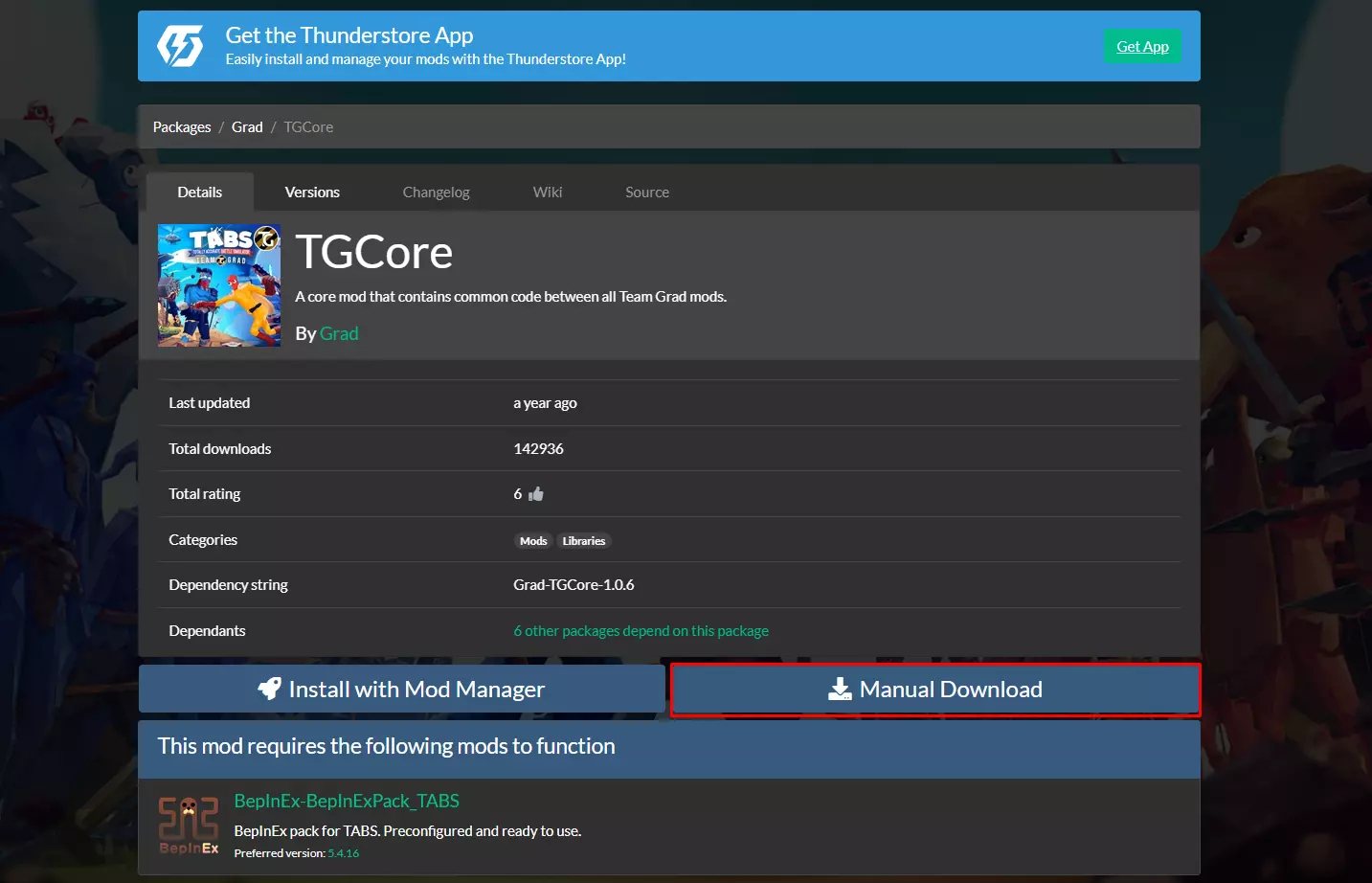
Task: Open the Libraries category tag
Action: [584, 541]
